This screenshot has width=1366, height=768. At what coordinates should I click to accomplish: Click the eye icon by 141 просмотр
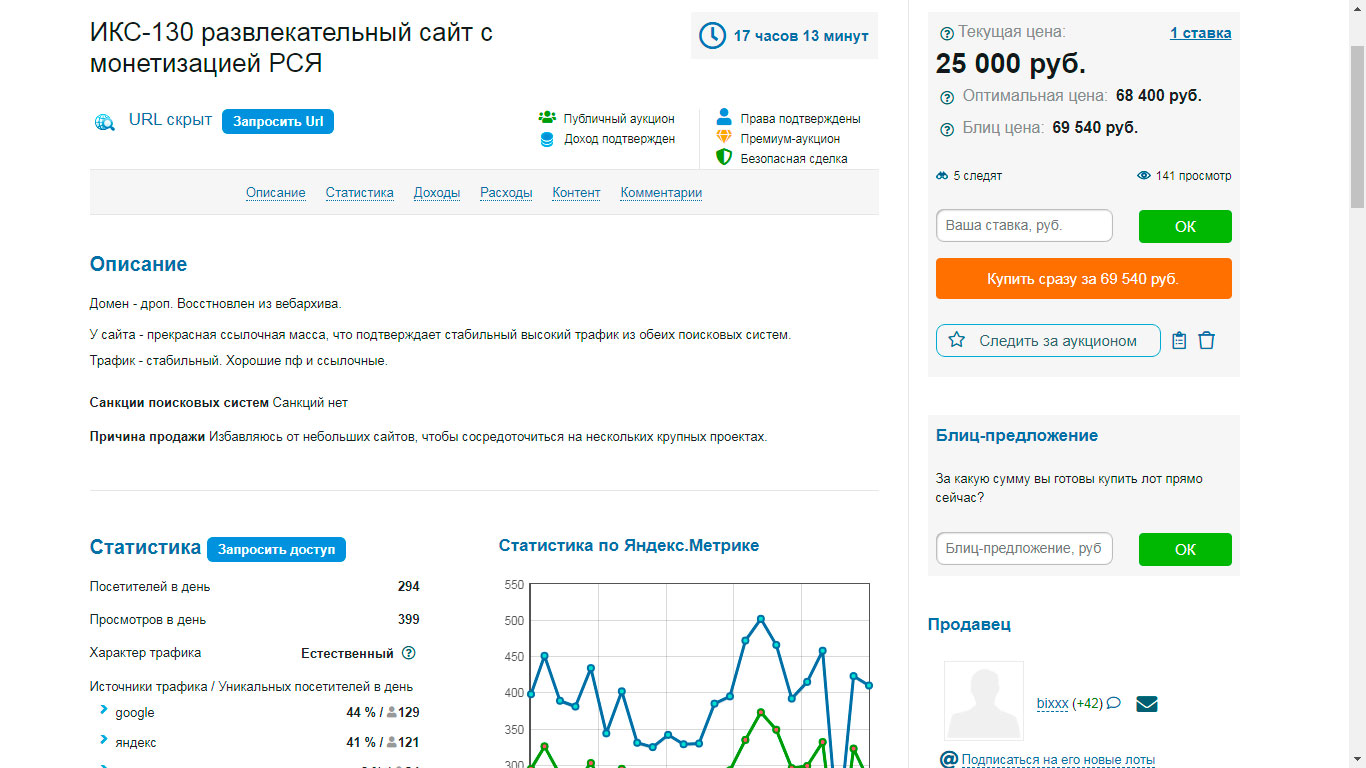click(1144, 176)
